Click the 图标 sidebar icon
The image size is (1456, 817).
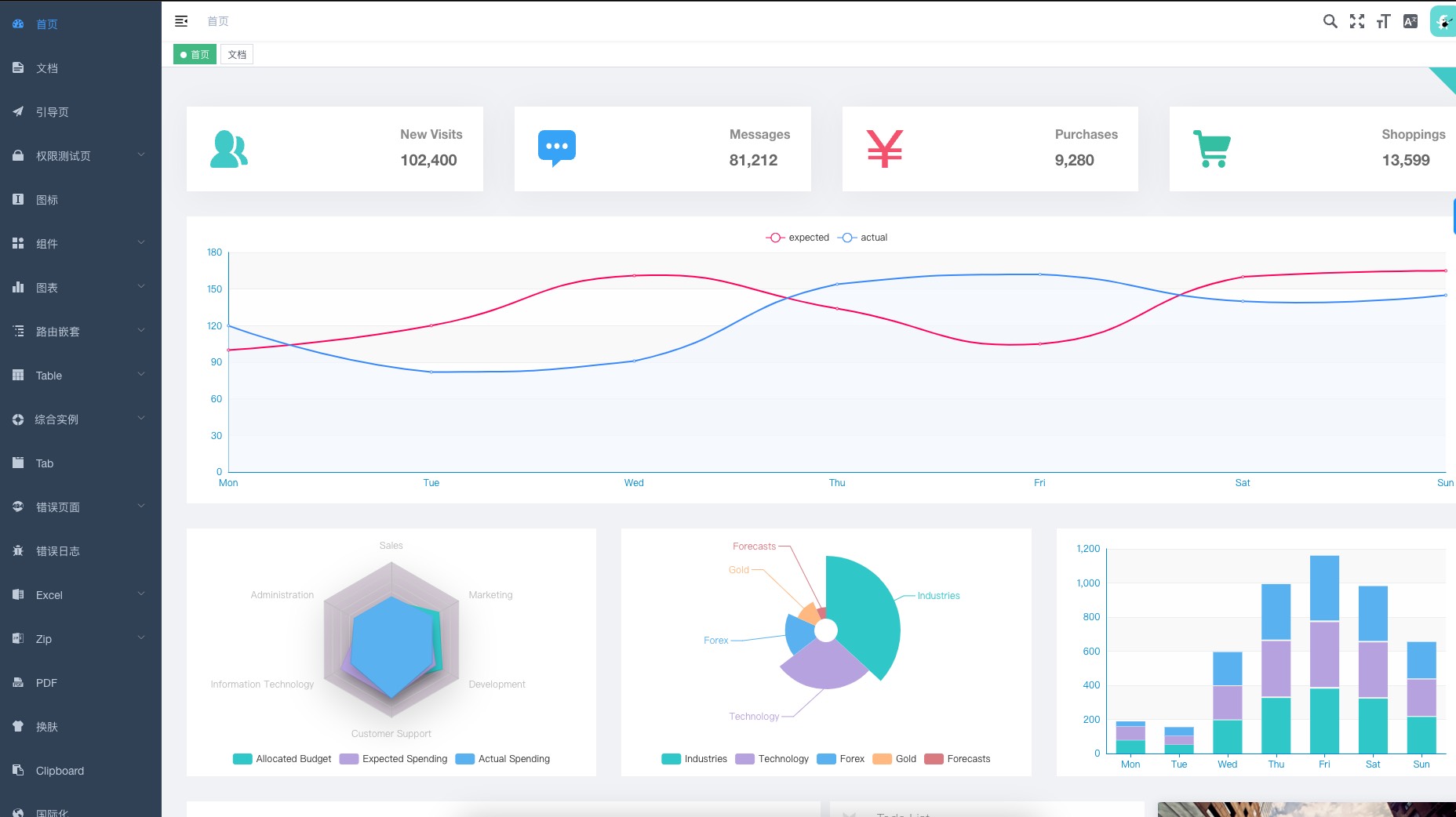coord(18,200)
